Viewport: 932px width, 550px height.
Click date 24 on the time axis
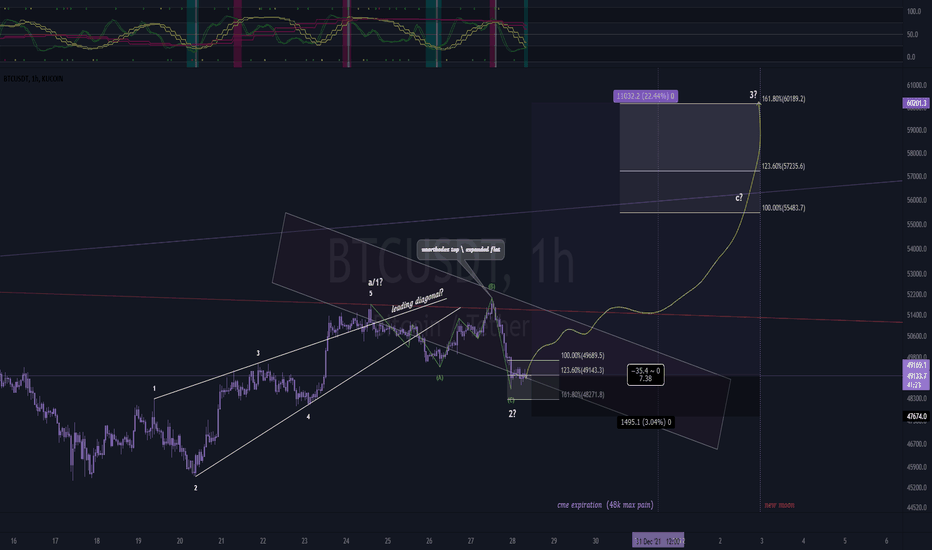[x=346, y=541]
